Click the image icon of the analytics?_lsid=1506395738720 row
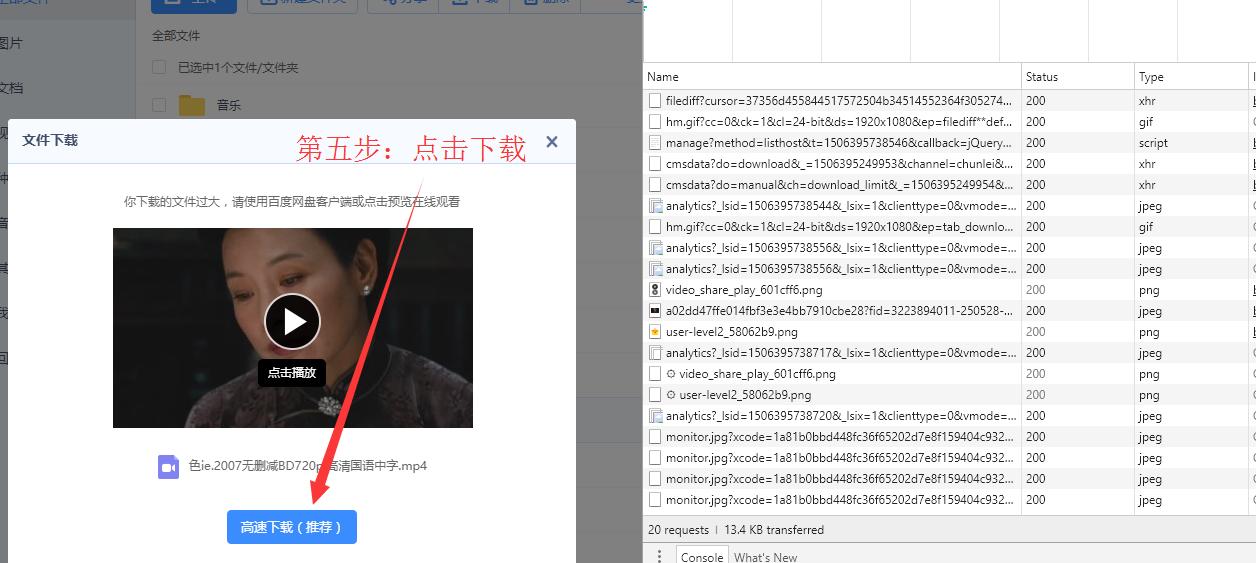 tap(655, 416)
